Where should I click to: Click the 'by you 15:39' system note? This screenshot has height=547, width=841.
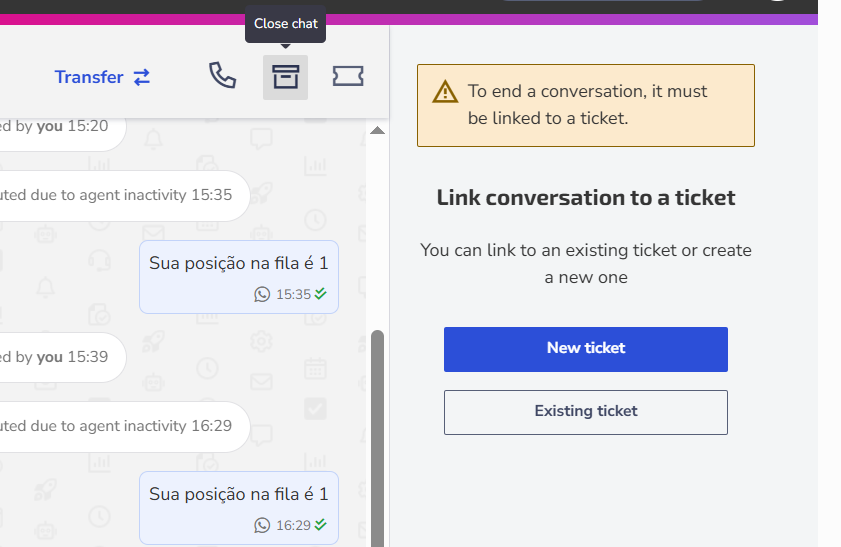click(62, 357)
